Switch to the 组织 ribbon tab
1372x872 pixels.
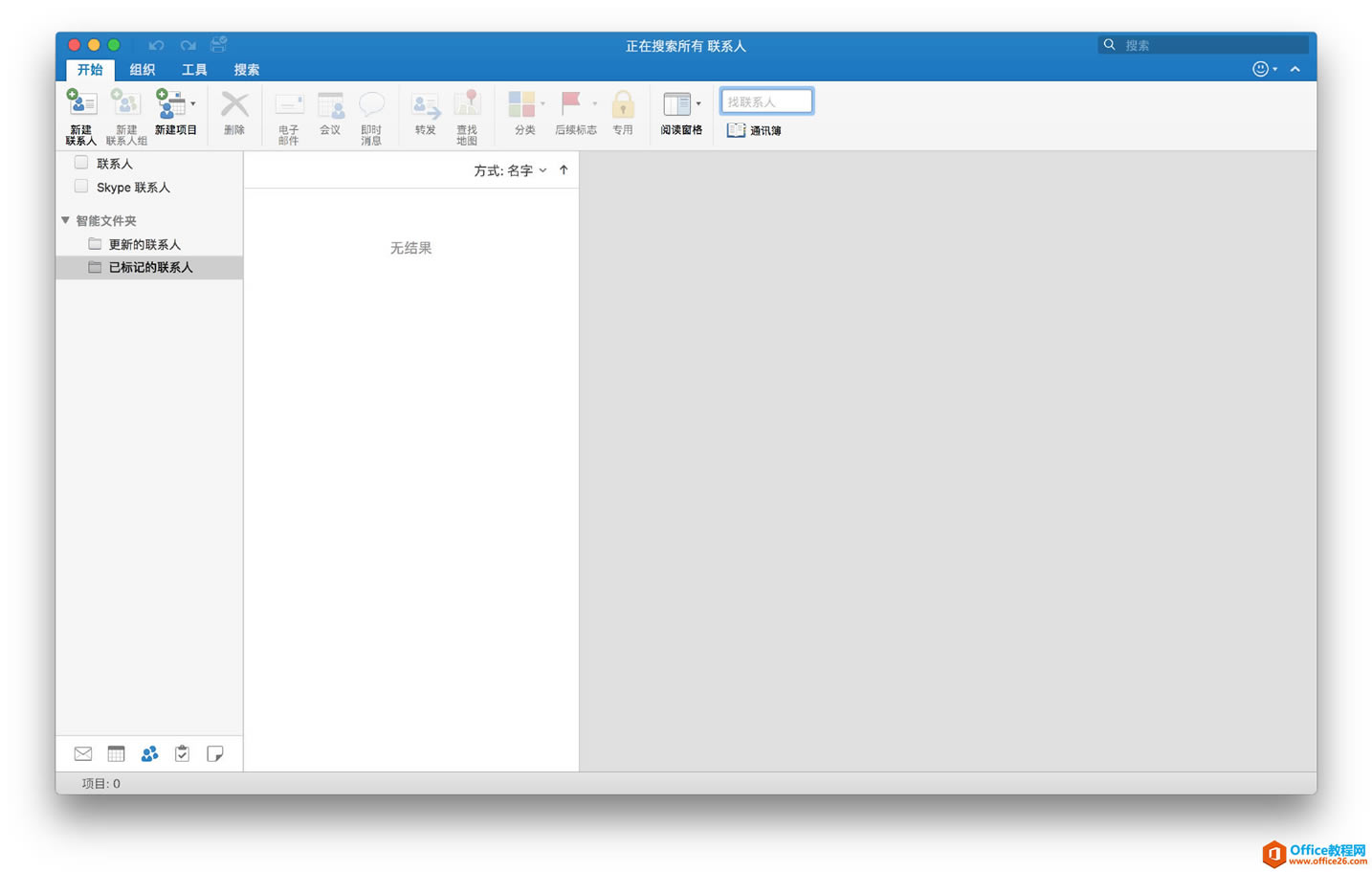[142, 70]
